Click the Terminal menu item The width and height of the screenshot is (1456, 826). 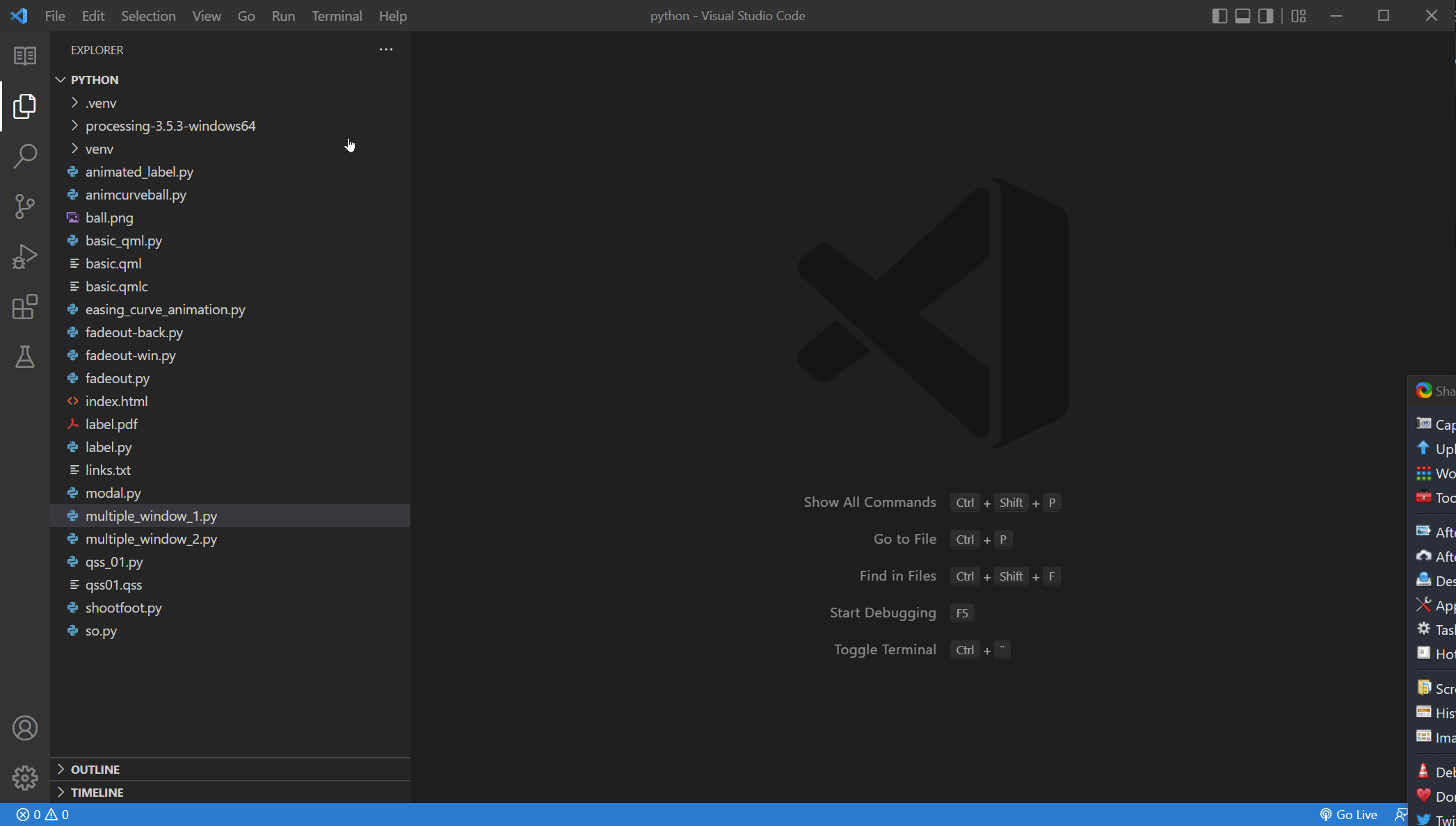(x=337, y=16)
